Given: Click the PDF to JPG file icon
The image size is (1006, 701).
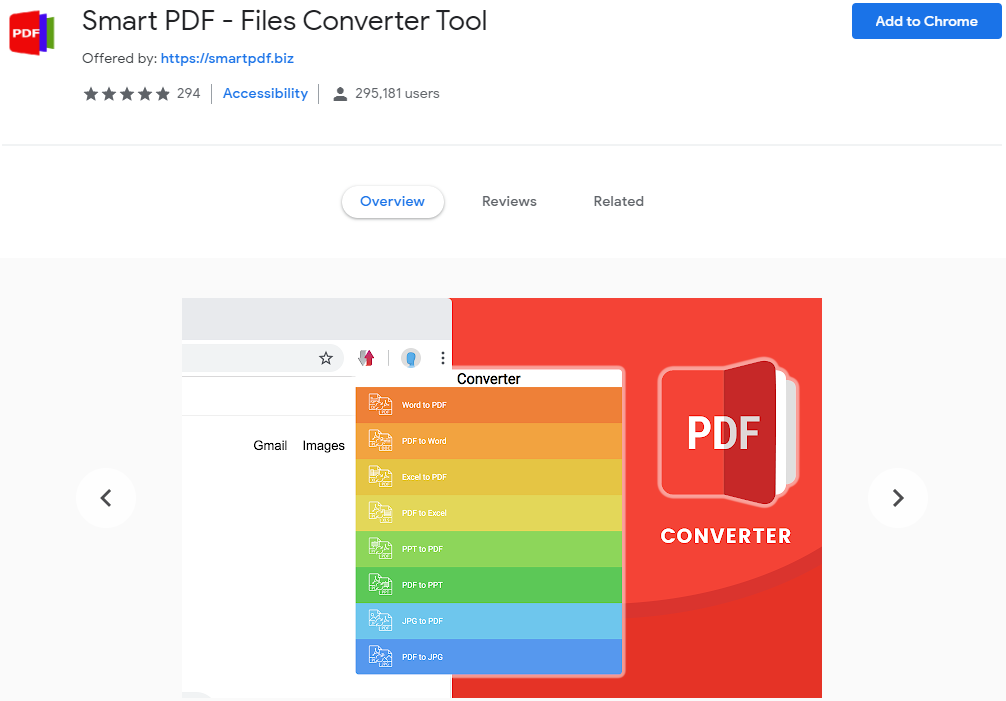Looking at the screenshot, I should [x=380, y=656].
